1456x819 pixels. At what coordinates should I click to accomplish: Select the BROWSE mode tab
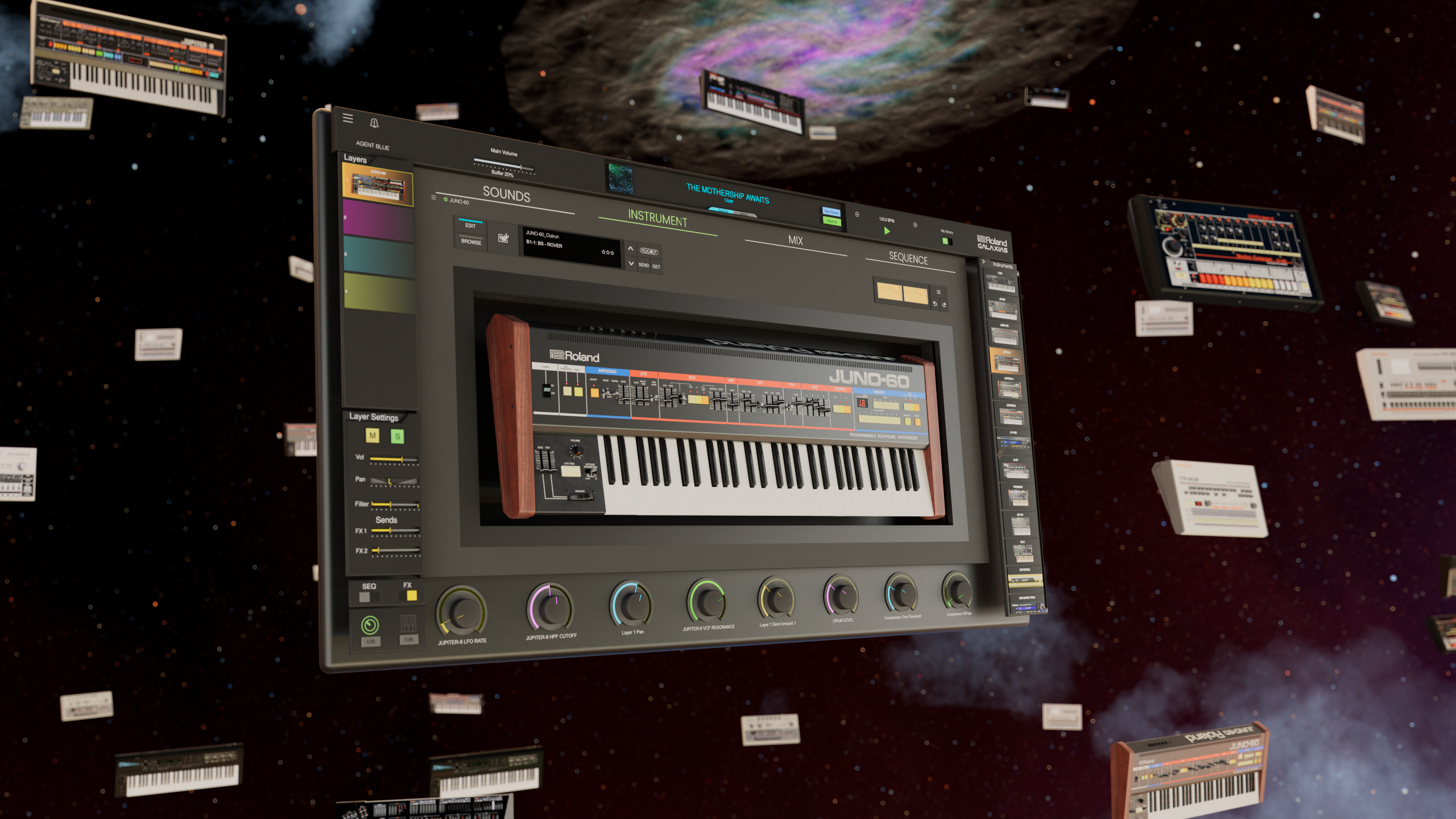click(471, 241)
